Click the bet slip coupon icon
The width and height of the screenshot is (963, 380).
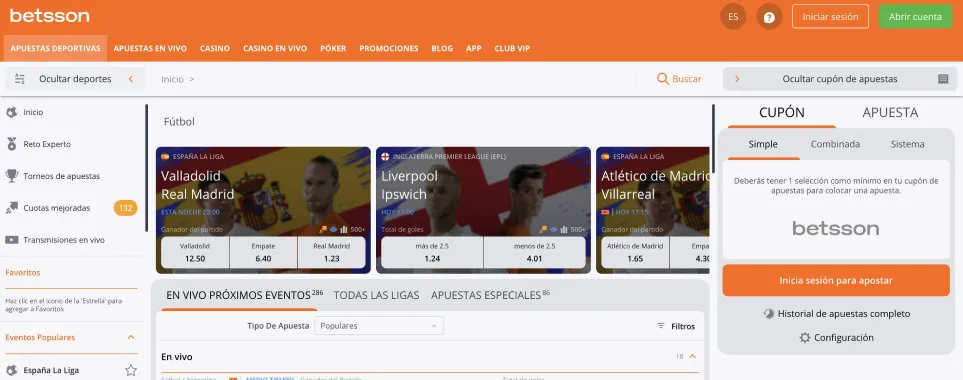click(943, 79)
